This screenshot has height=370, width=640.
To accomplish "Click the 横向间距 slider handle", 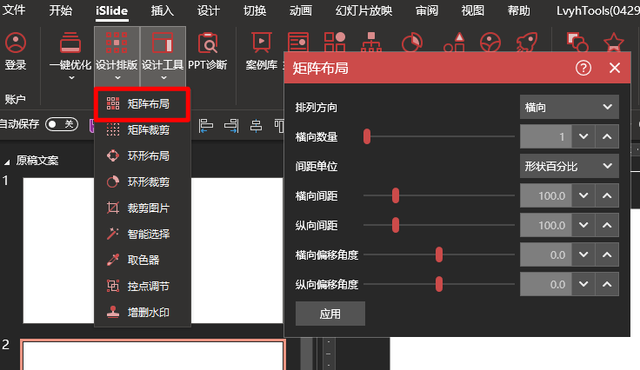I will click(396, 196).
